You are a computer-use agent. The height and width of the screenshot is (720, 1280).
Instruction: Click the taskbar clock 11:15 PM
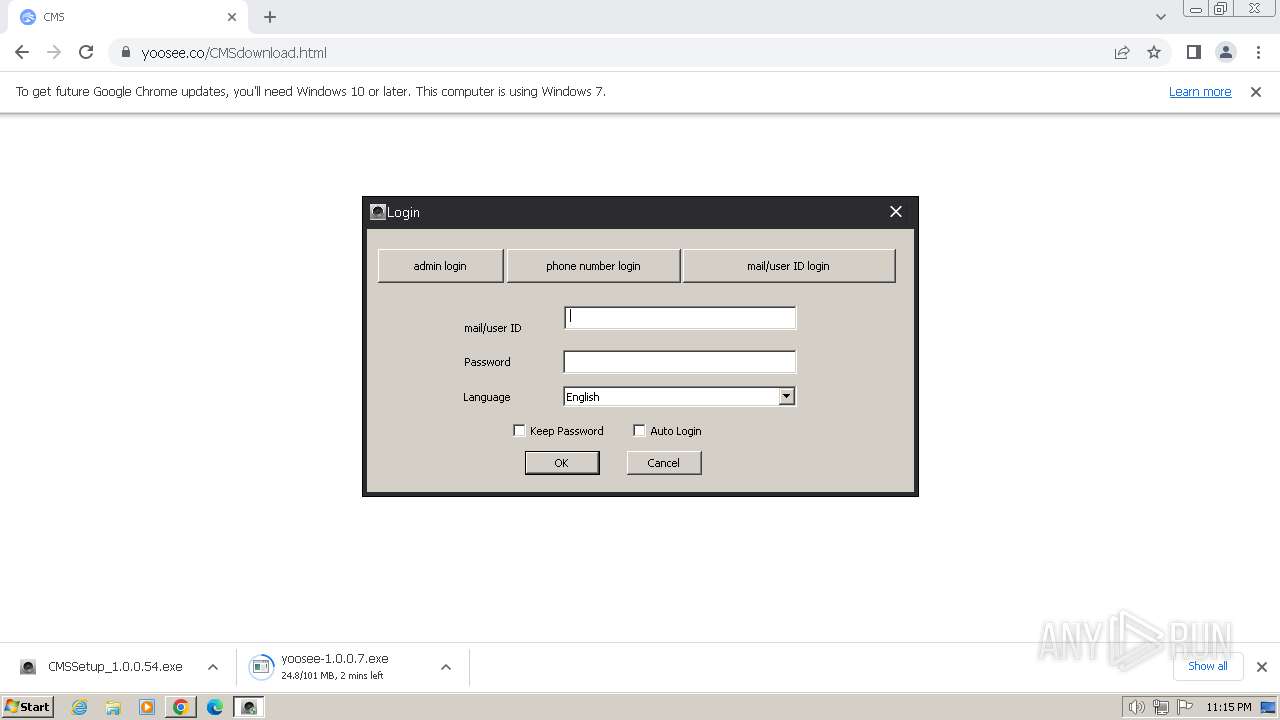pyautogui.click(x=1228, y=707)
